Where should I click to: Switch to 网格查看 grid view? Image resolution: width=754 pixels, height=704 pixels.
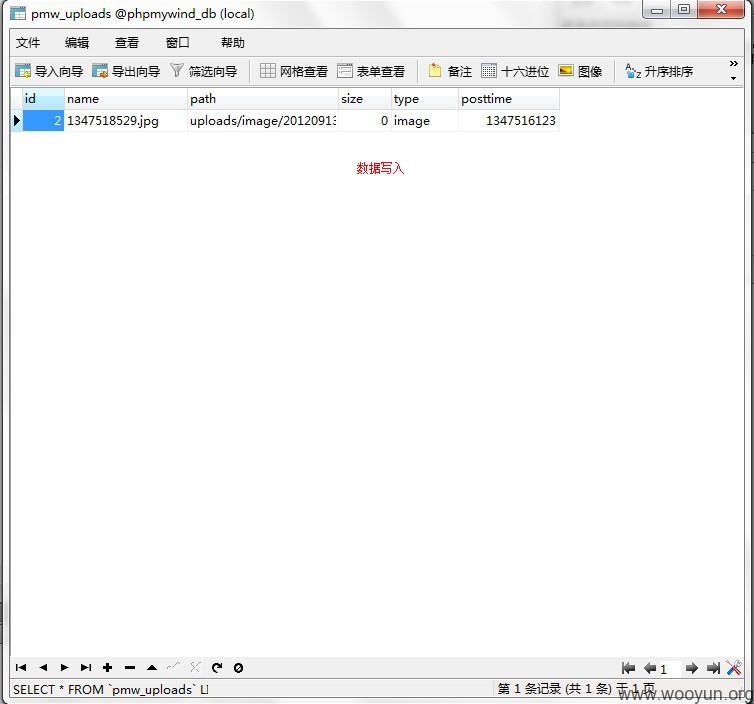(x=294, y=71)
